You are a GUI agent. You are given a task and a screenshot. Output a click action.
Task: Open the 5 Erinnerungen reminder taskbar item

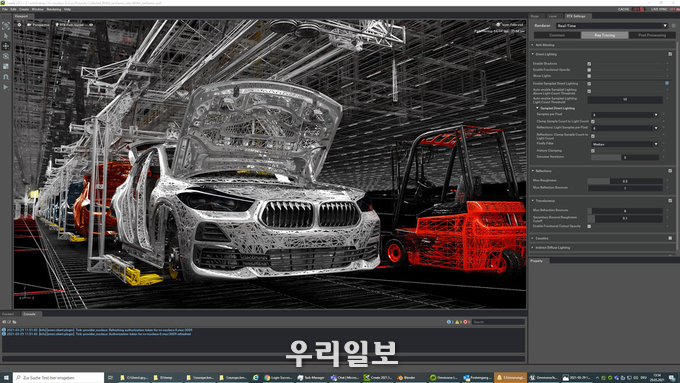coord(510,377)
